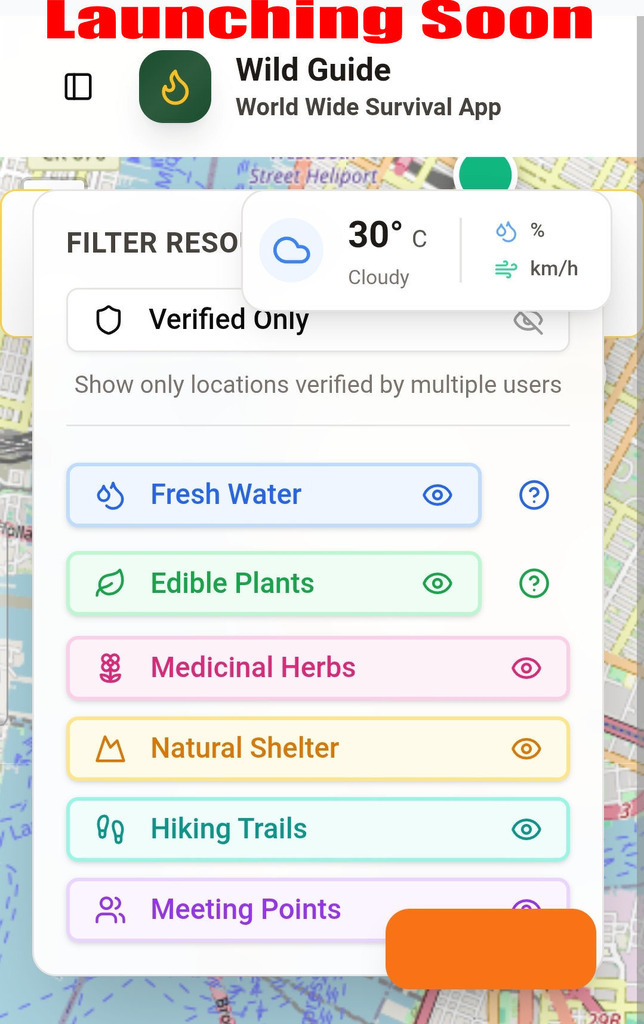Select the Natural Shelter filter
The width and height of the screenshot is (644, 1024).
[x=245, y=748]
